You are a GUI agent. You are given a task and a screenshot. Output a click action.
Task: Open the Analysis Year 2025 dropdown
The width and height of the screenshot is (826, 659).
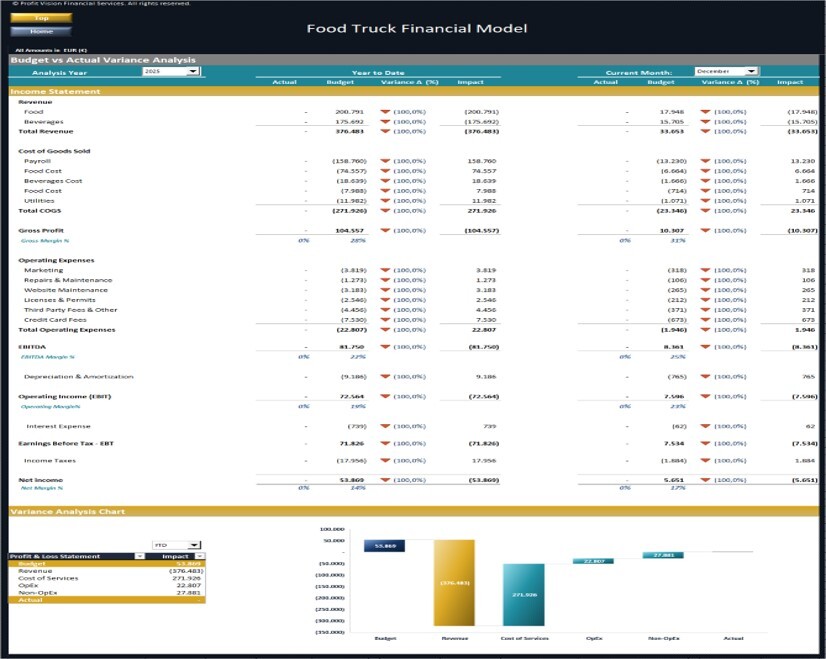193,71
